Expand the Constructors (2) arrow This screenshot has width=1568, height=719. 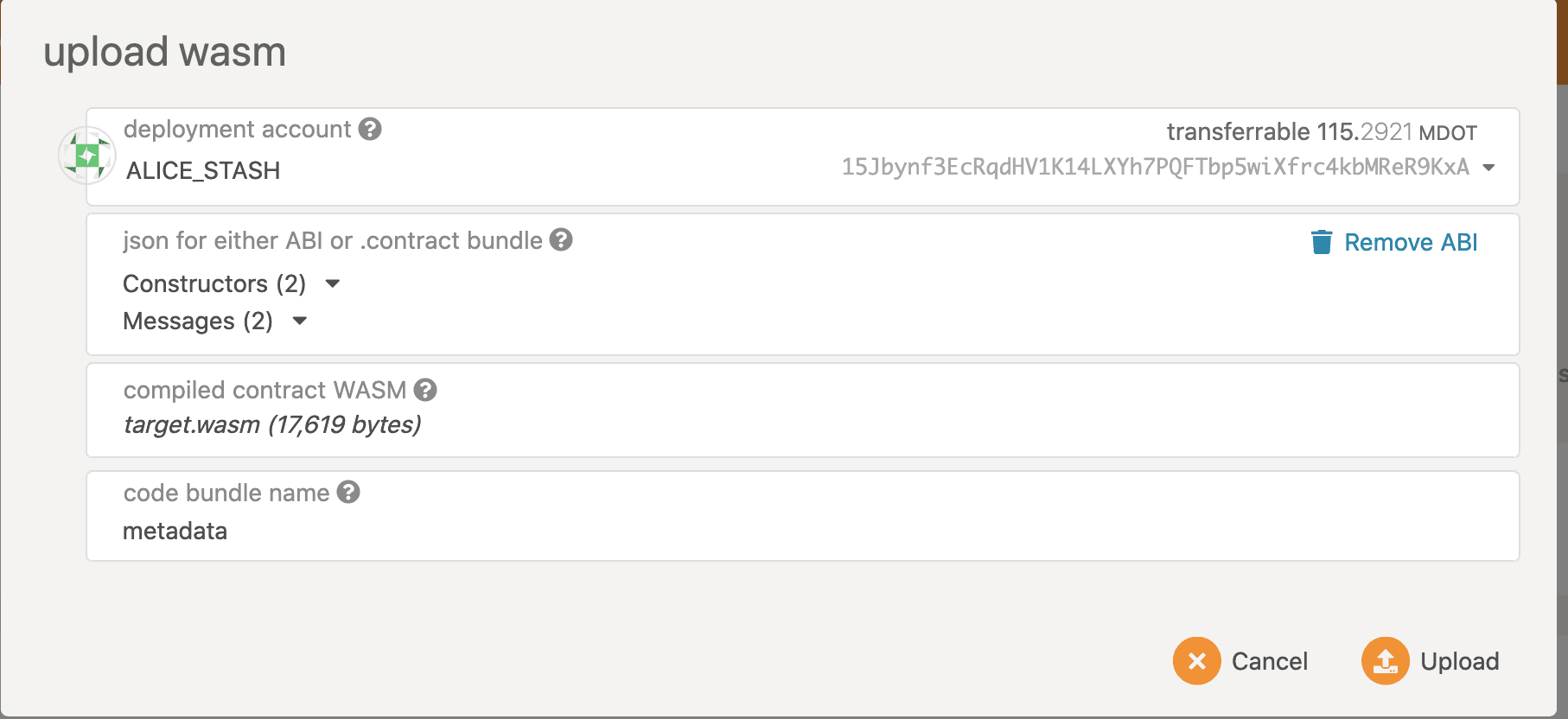click(x=333, y=283)
